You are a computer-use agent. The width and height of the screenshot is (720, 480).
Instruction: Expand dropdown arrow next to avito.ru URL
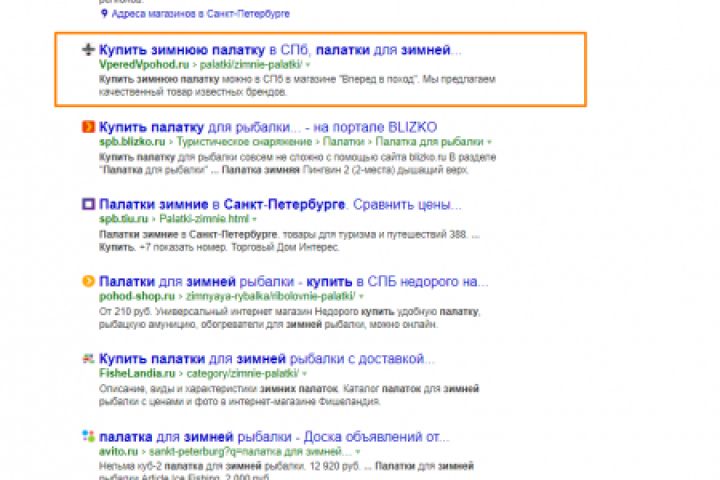pyautogui.click(x=358, y=452)
